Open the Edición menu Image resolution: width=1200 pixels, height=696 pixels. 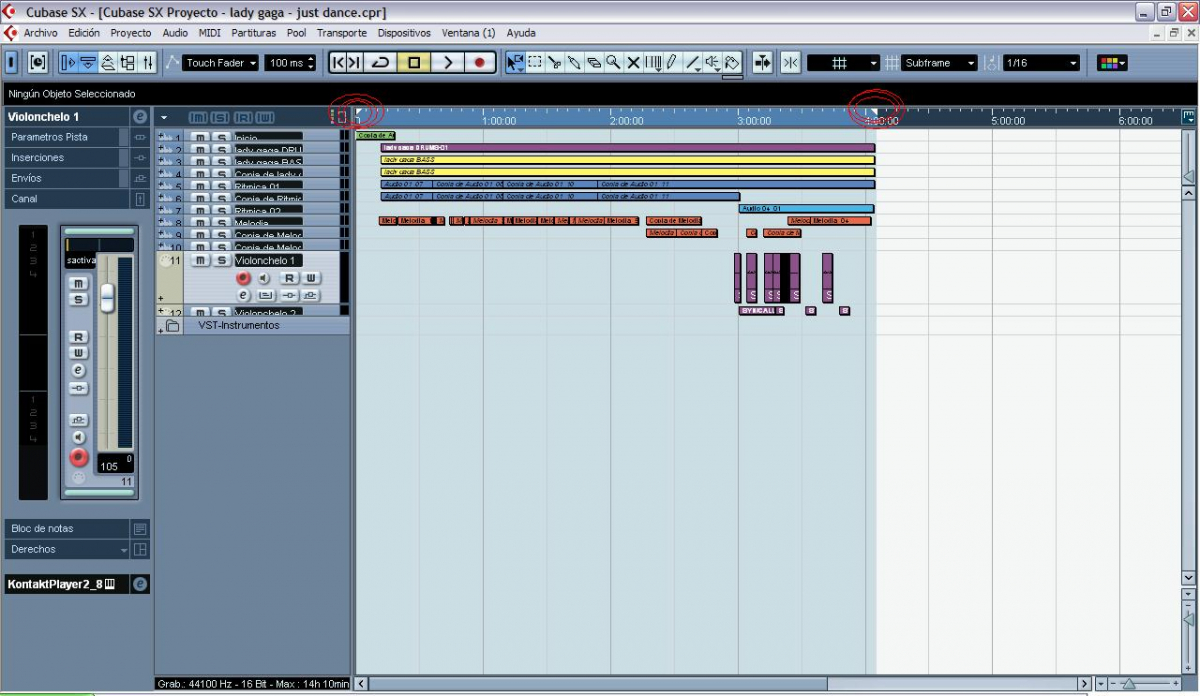point(84,33)
